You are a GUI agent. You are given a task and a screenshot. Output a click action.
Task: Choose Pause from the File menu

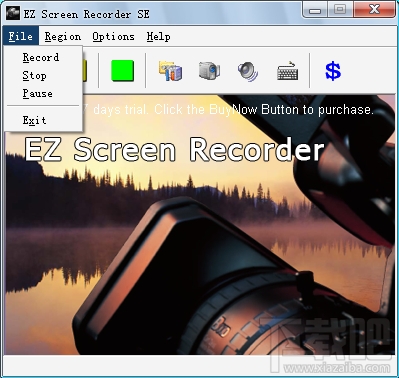pyautogui.click(x=43, y=94)
